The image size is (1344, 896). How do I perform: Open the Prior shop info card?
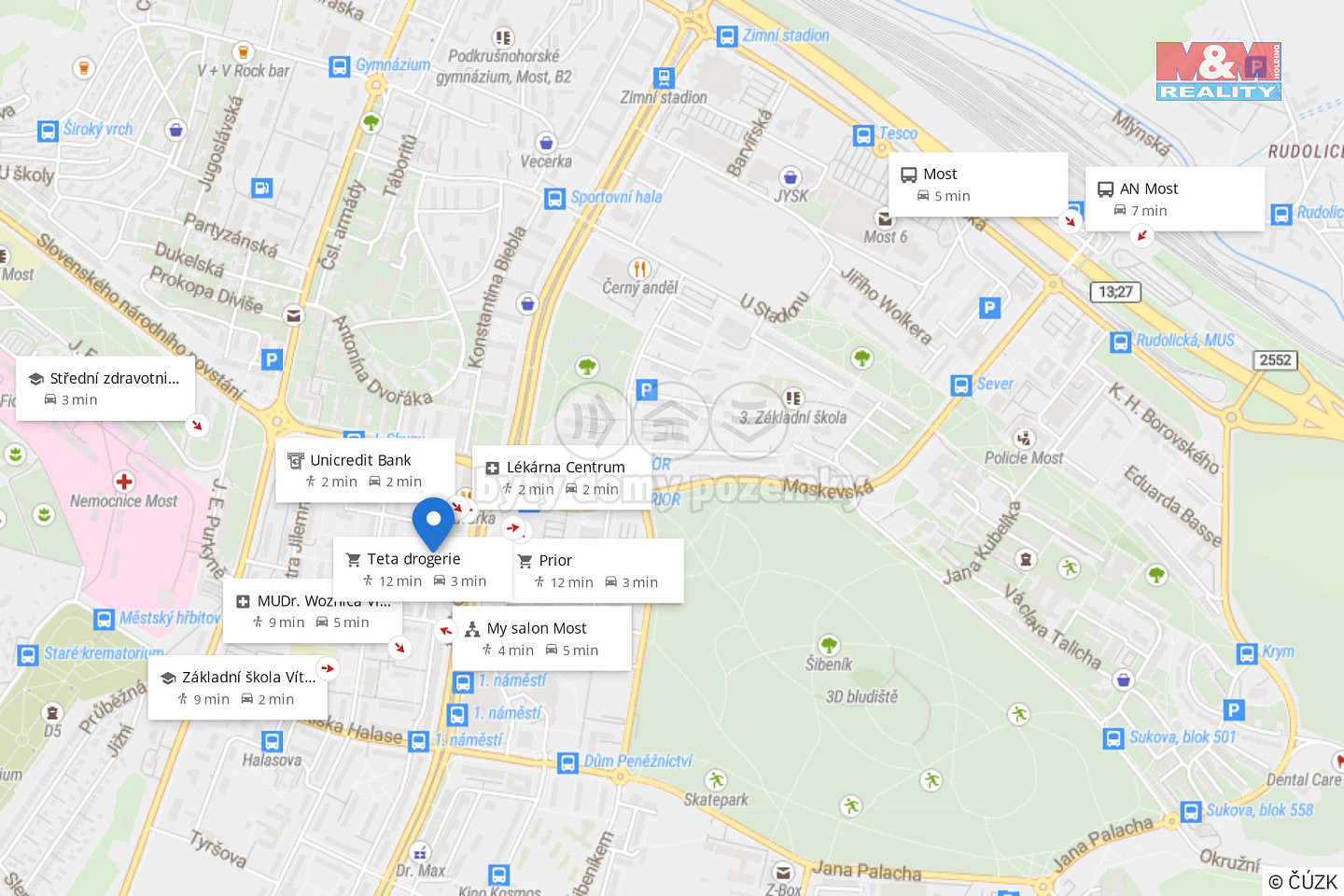click(x=599, y=570)
